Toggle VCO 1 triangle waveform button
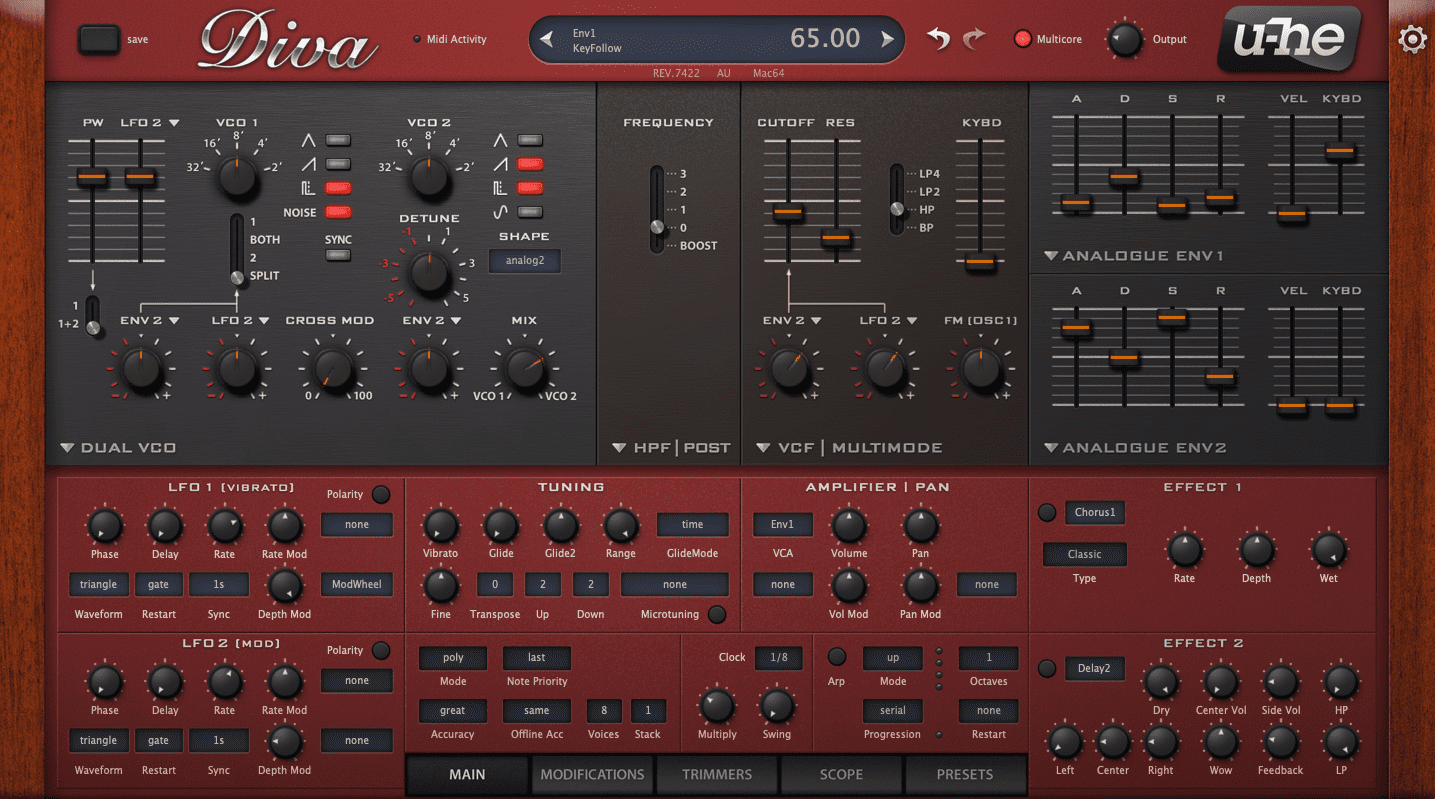1435x799 pixels. (x=339, y=140)
